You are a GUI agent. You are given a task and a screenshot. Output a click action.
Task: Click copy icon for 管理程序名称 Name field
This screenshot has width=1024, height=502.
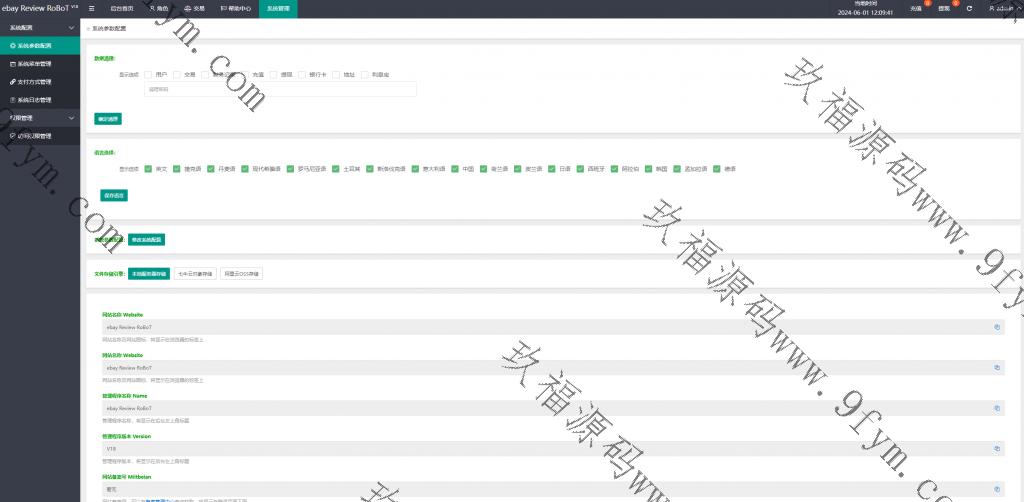point(996,408)
